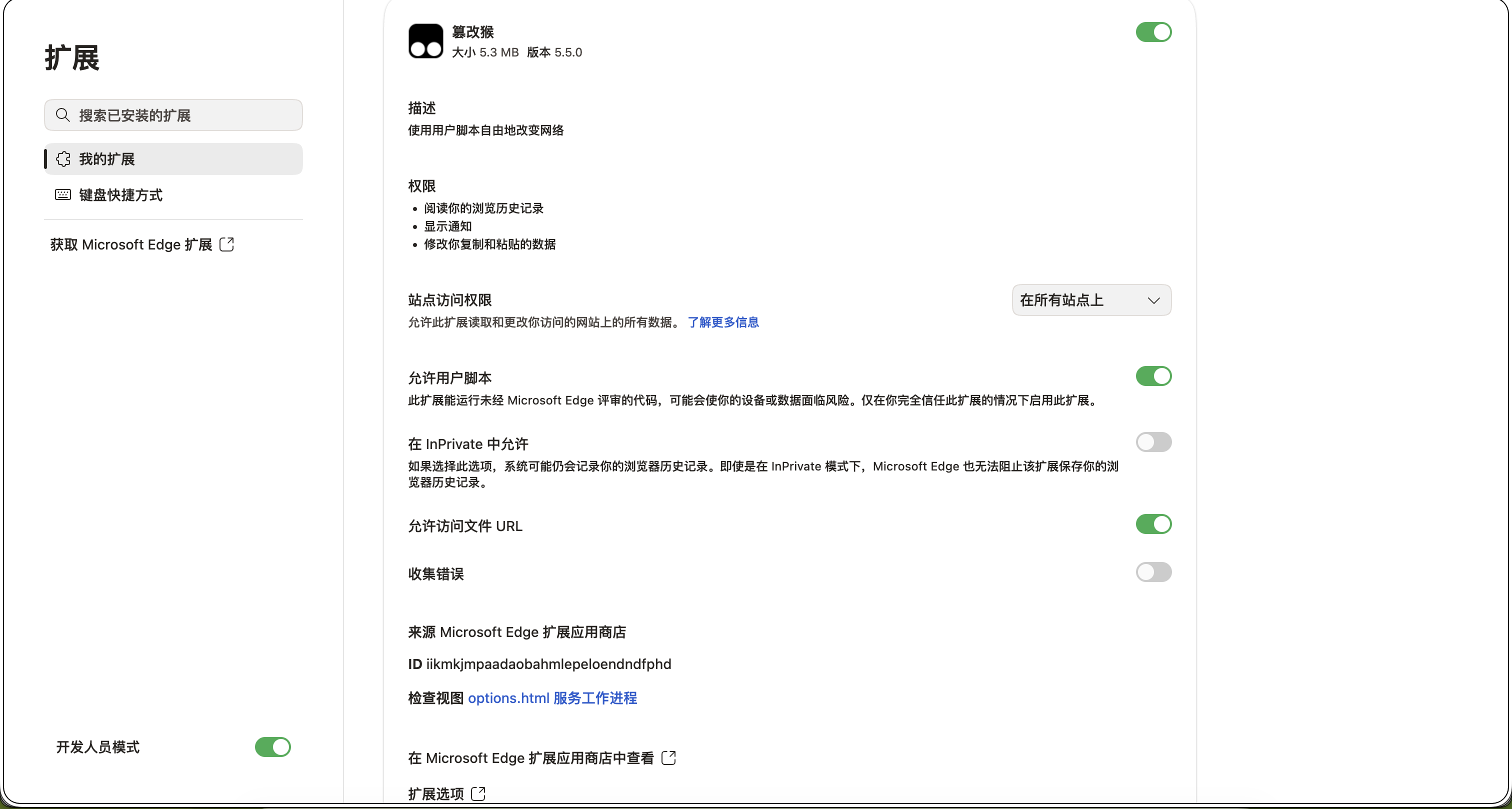Toggle 允许访问文件 URL switch
The height and width of the screenshot is (809, 1512).
[1153, 524]
